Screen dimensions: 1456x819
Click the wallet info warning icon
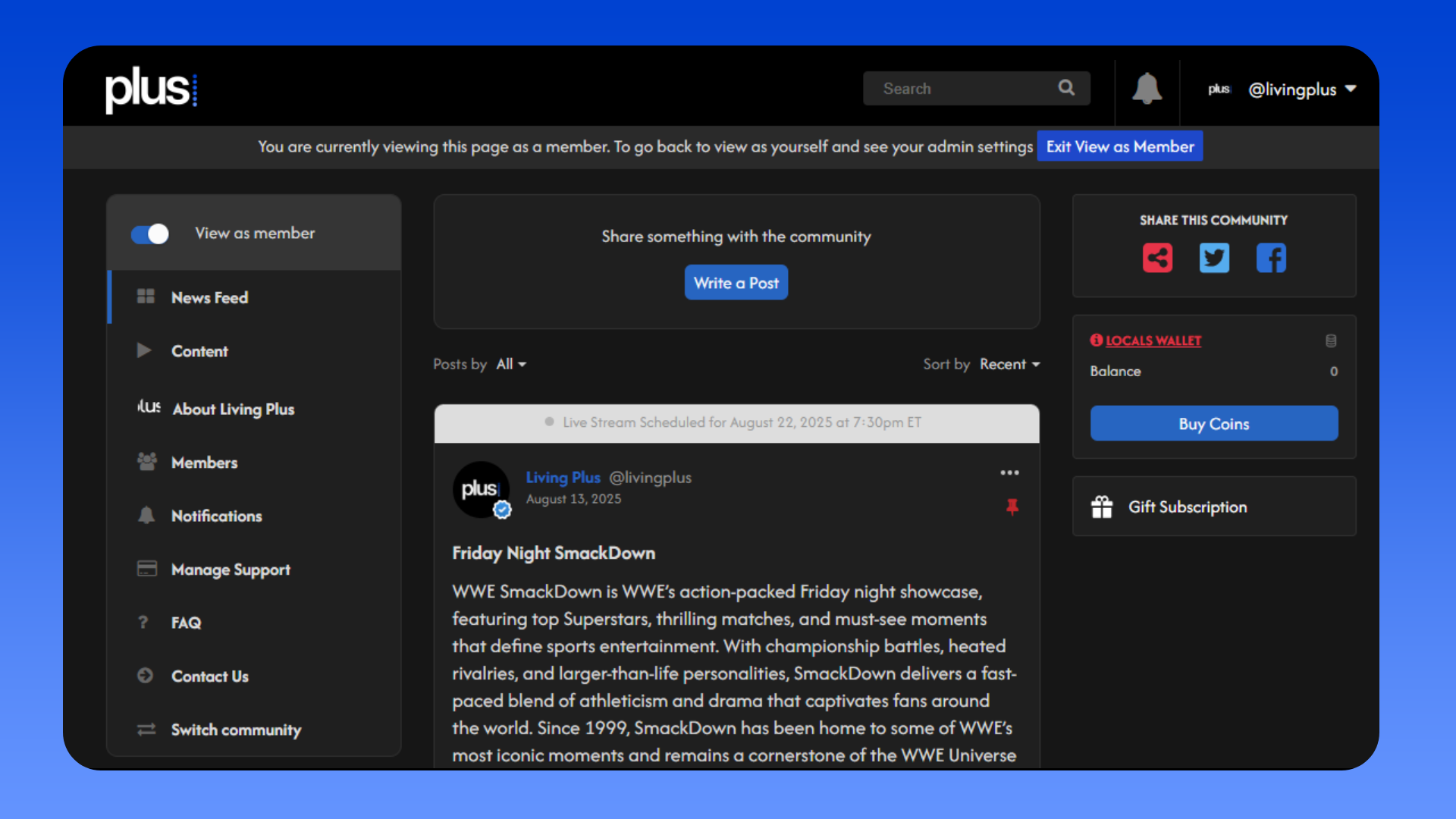point(1097,340)
